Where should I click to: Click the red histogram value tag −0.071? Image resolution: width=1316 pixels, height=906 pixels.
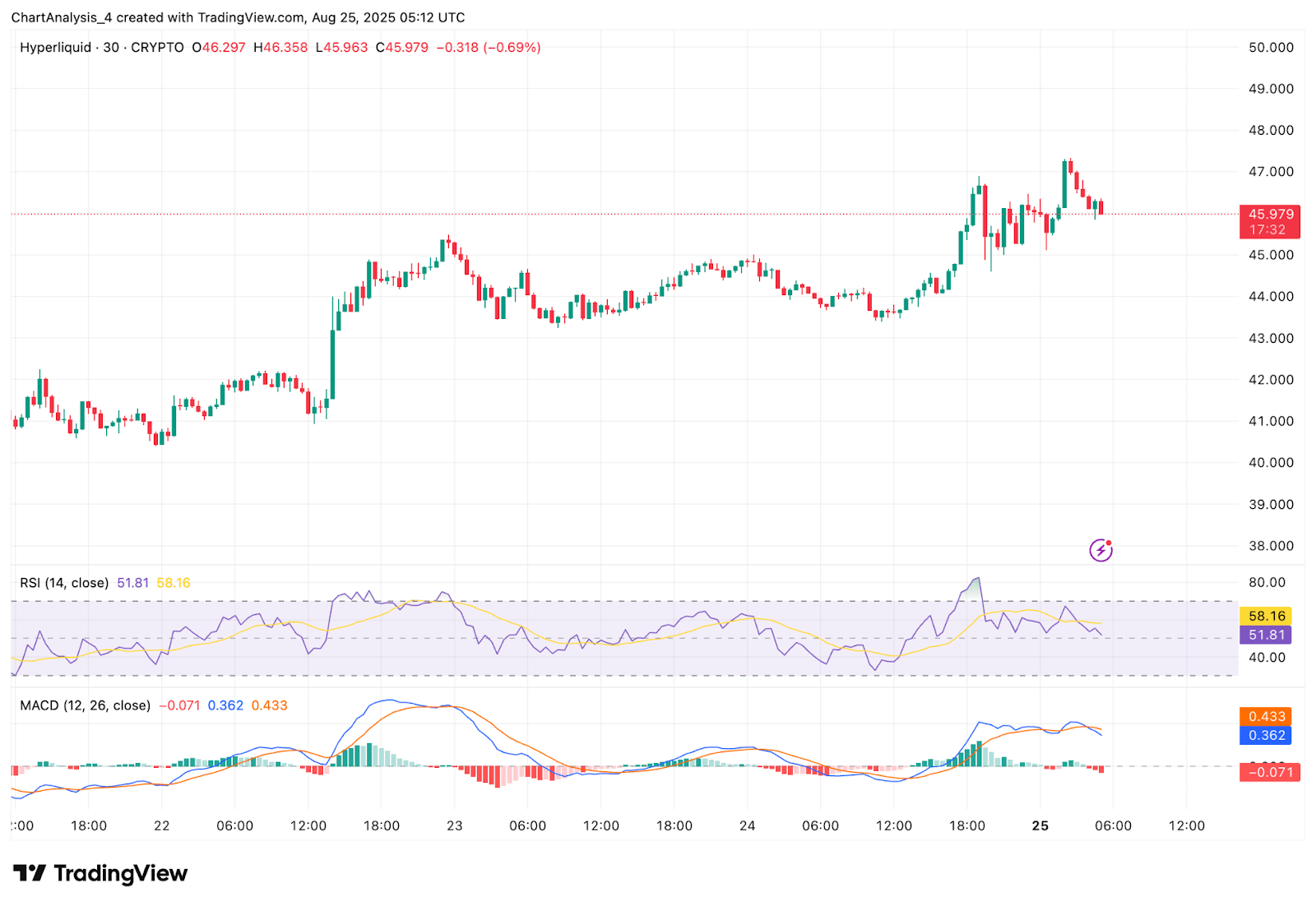1270,772
